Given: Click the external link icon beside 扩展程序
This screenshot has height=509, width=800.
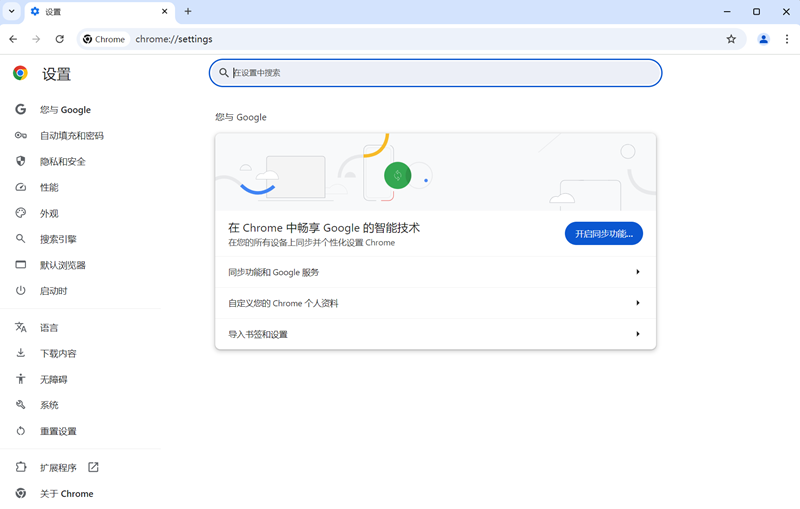Looking at the screenshot, I should click(93, 467).
